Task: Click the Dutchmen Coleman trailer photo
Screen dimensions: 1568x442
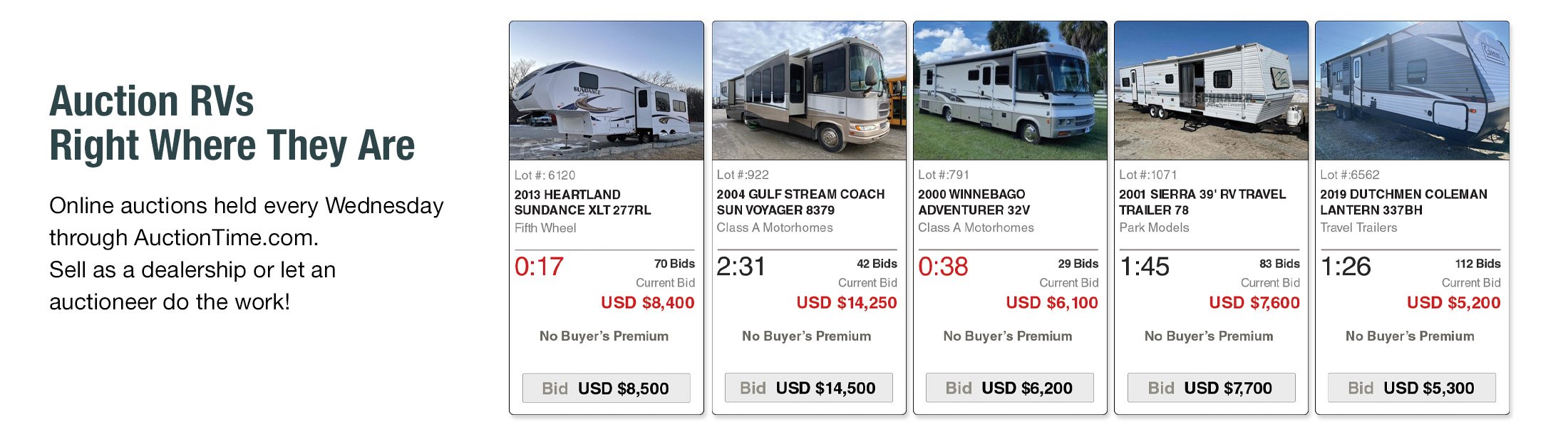Action: pos(1411,91)
